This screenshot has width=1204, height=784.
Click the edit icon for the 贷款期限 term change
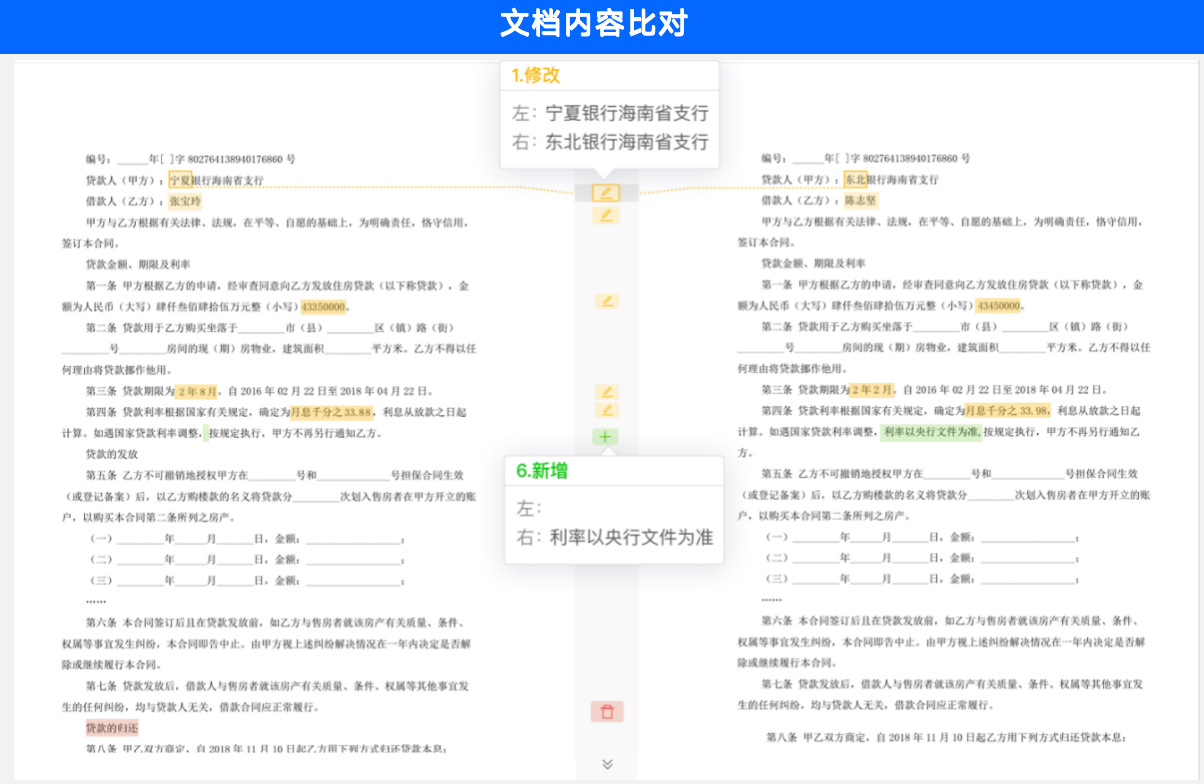pyautogui.click(x=605, y=394)
